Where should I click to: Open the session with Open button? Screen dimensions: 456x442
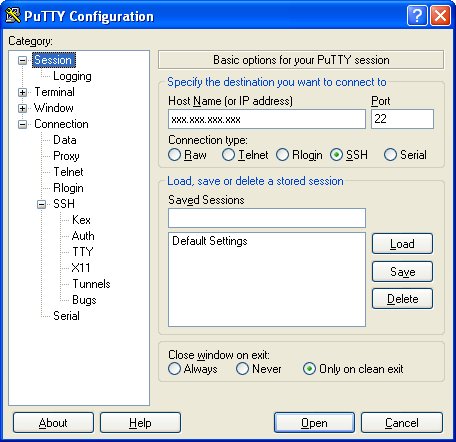coord(314,423)
